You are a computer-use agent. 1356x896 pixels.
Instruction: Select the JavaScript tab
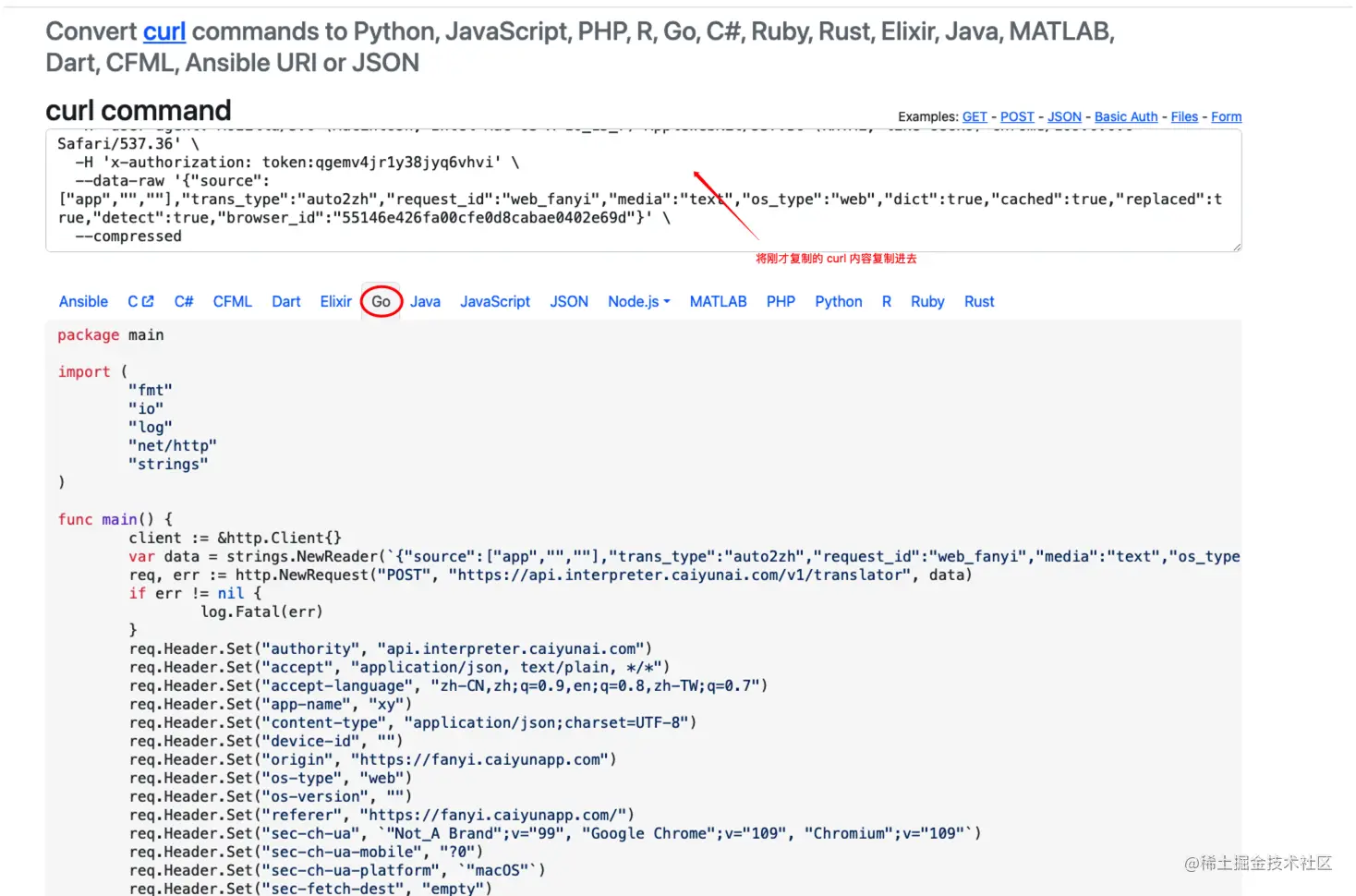pos(495,301)
